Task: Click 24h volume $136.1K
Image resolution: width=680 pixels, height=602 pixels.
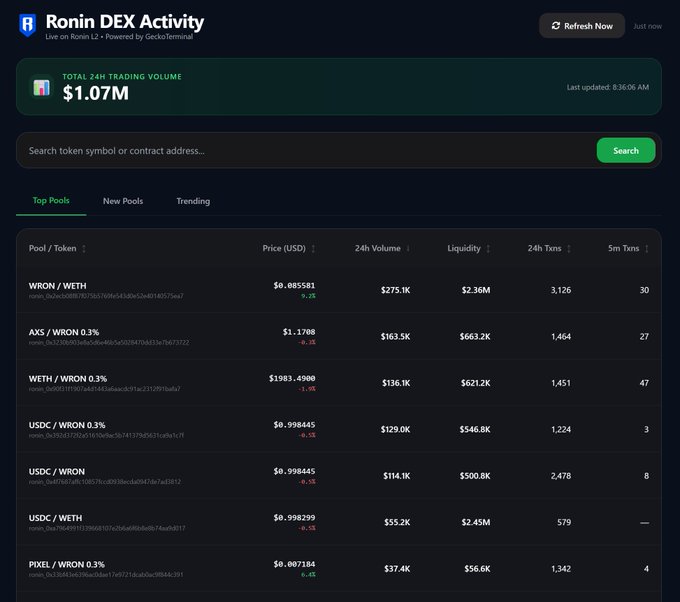Action: (396, 383)
